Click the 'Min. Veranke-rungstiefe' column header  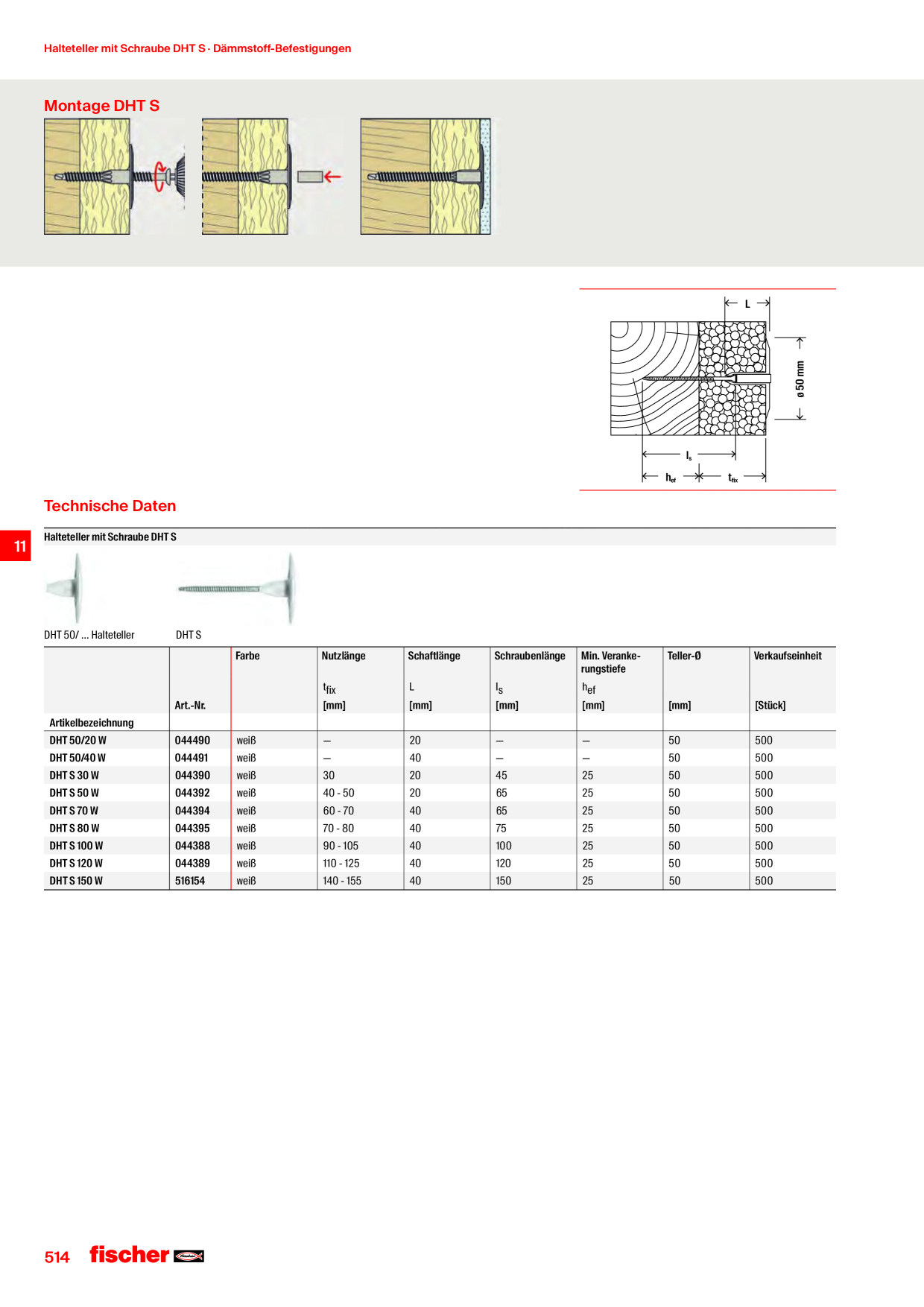(611, 662)
